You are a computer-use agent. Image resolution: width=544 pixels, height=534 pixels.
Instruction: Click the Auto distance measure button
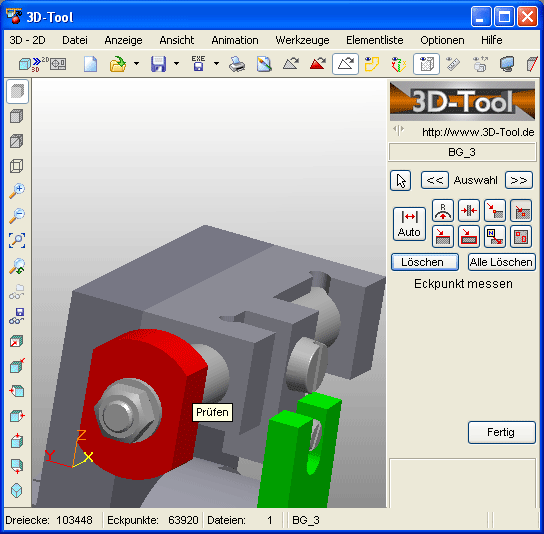[x=409, y=224]
